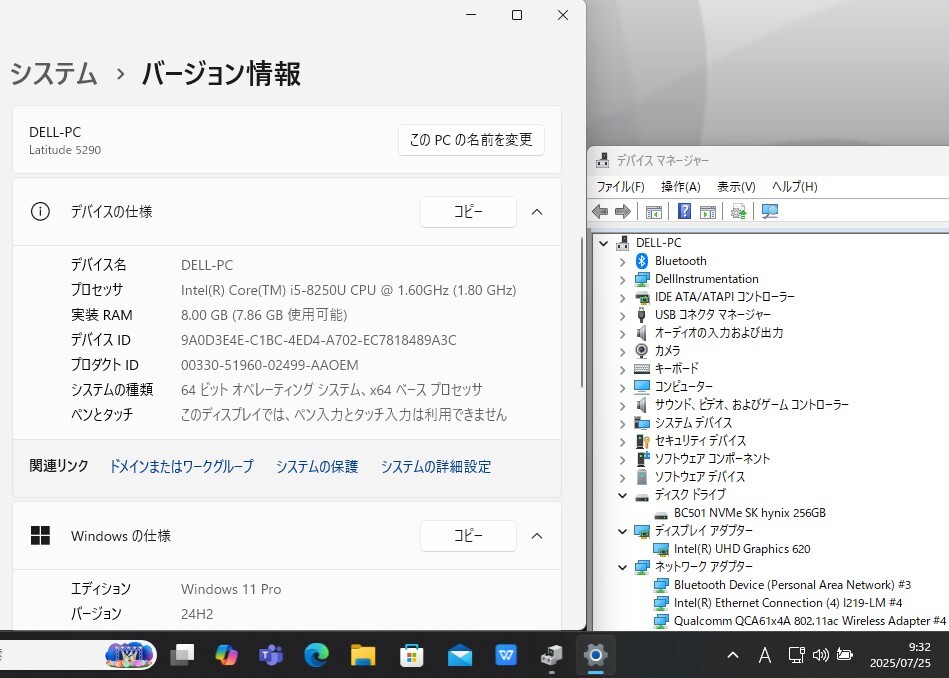Click the Scan for hardware changes icon
Screen dimensions: 949x678
(x=738, y=211)
